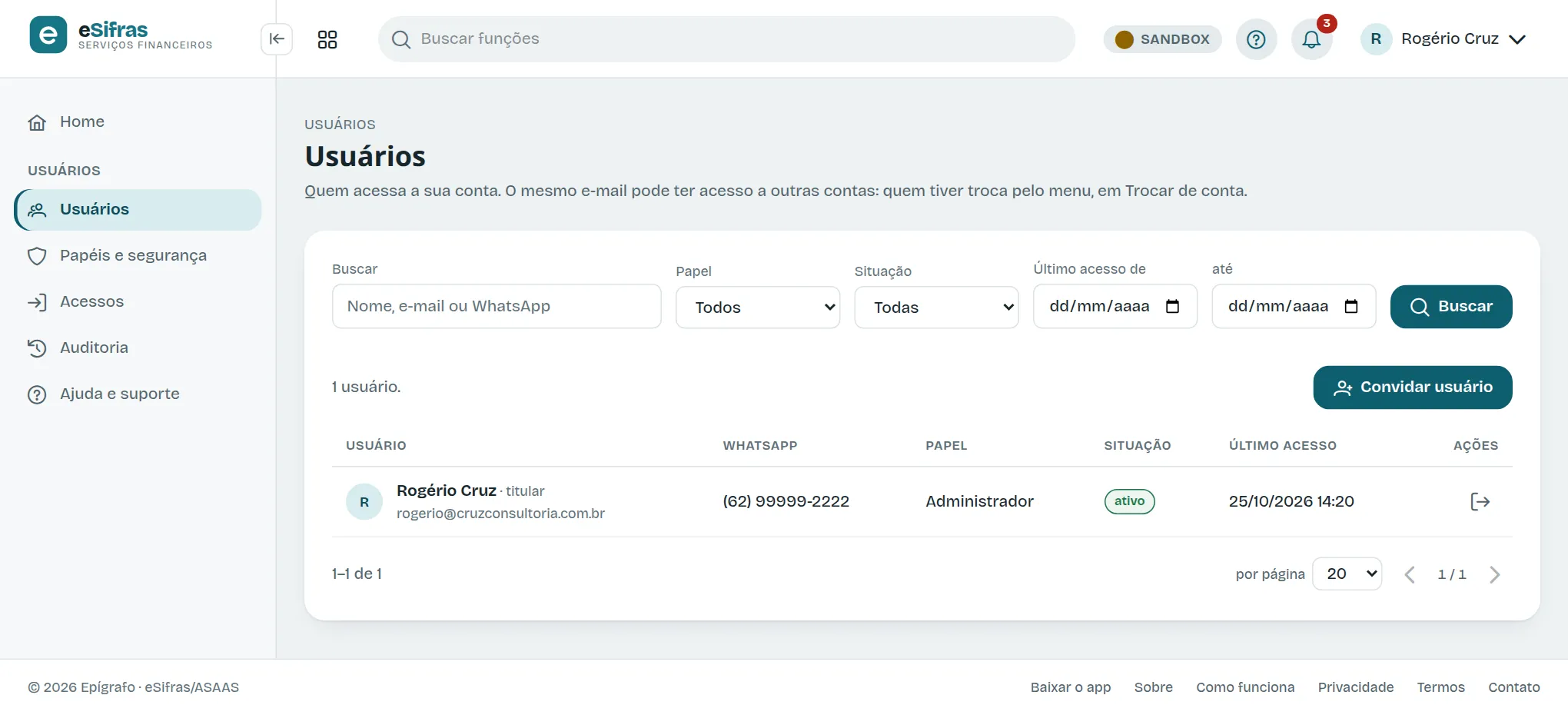Click the SANDBOX environment badge

[x=1162, y=39]
